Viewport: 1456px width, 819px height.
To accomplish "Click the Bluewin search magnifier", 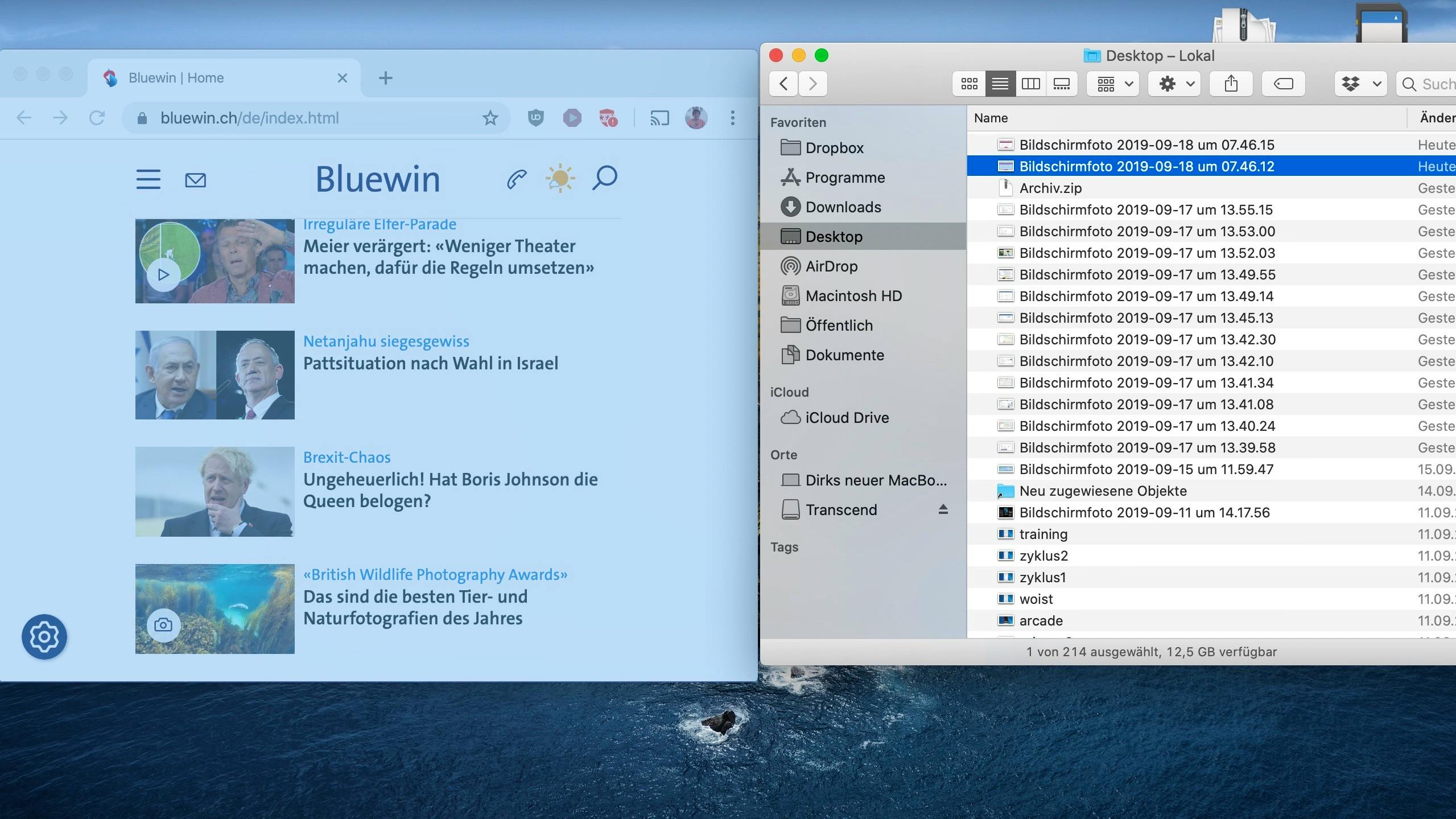I will (604, 178).
